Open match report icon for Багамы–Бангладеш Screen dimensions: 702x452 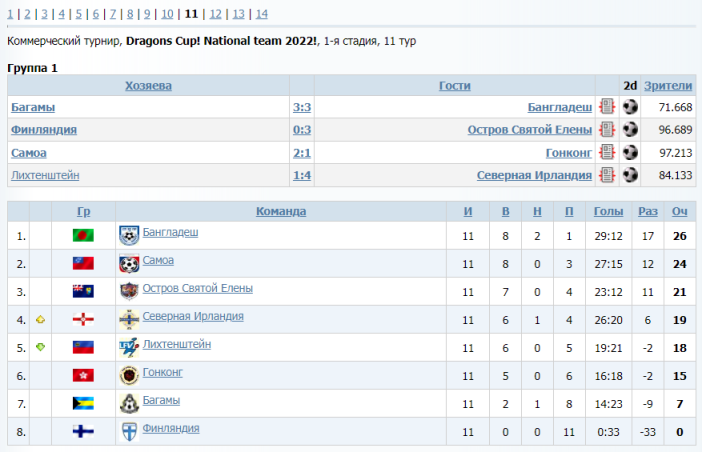point(606,107)
